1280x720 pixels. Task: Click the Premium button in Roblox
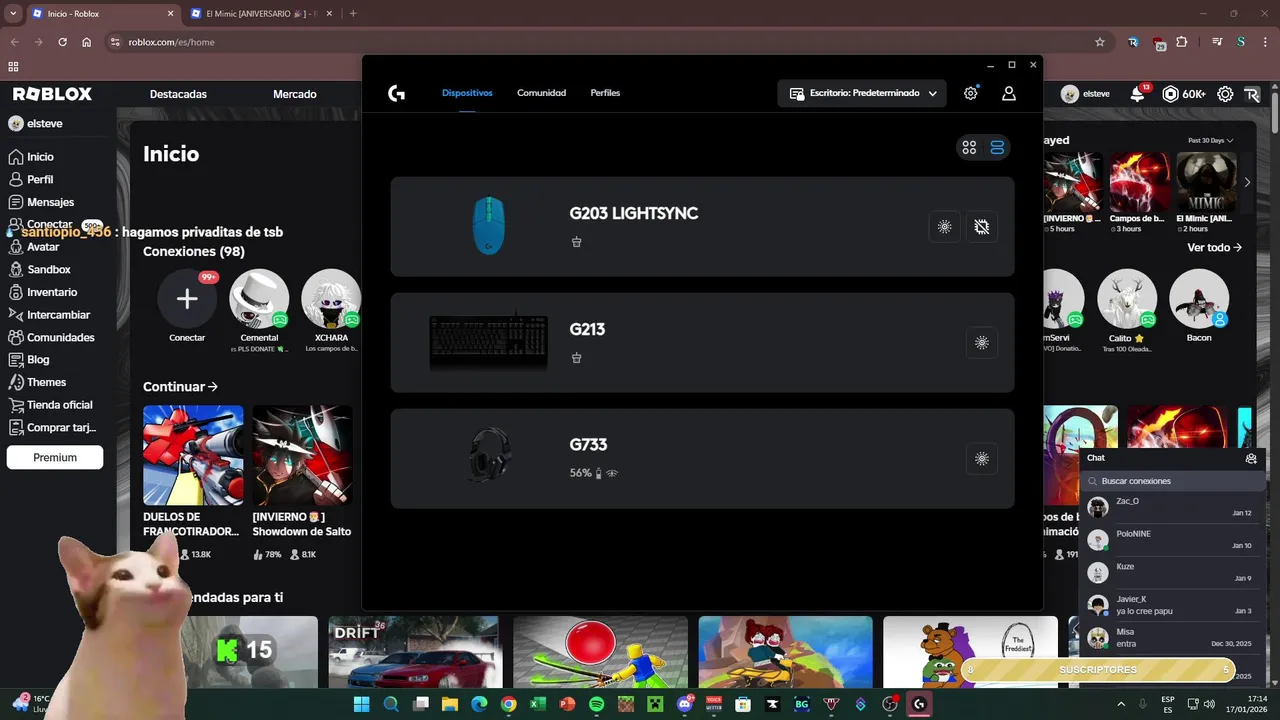tap(55, 457)
